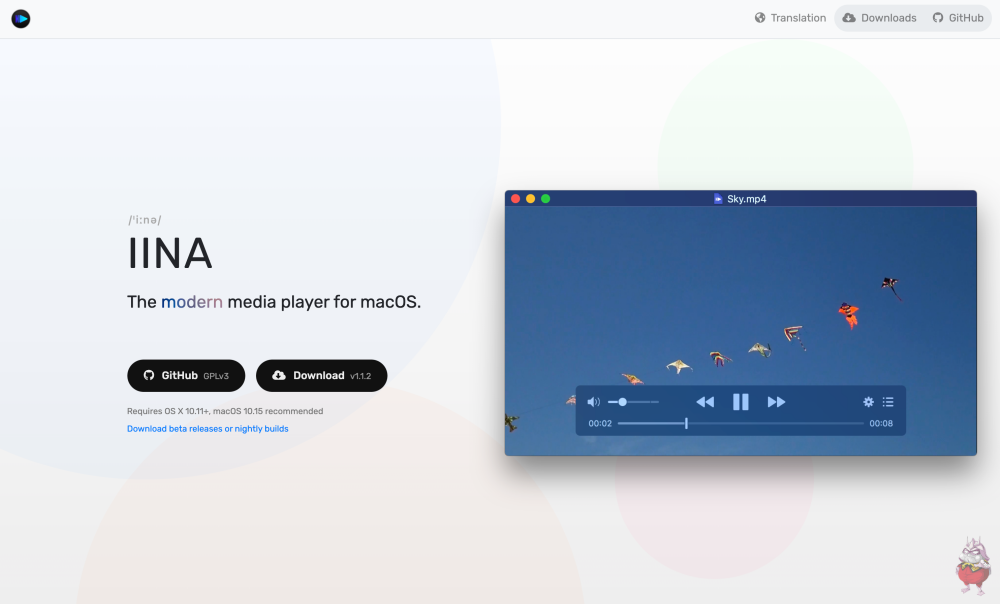Minimize the Sky.mp4 window with the yellow button
This screenshot has width=1000, height=604.
click(531, 199)
